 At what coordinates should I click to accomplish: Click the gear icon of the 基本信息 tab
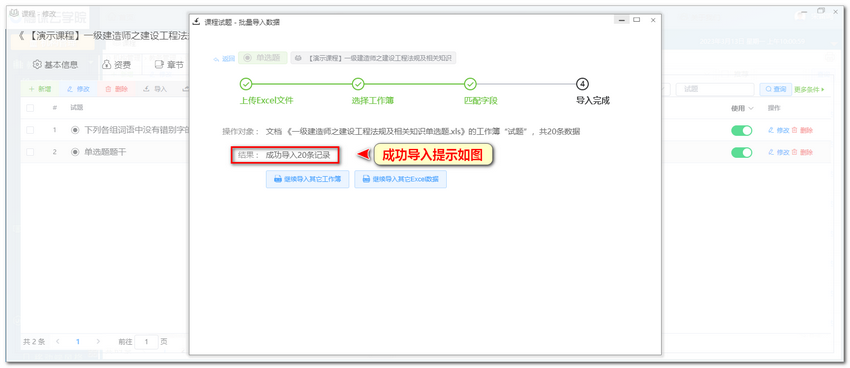coord(37,64)
